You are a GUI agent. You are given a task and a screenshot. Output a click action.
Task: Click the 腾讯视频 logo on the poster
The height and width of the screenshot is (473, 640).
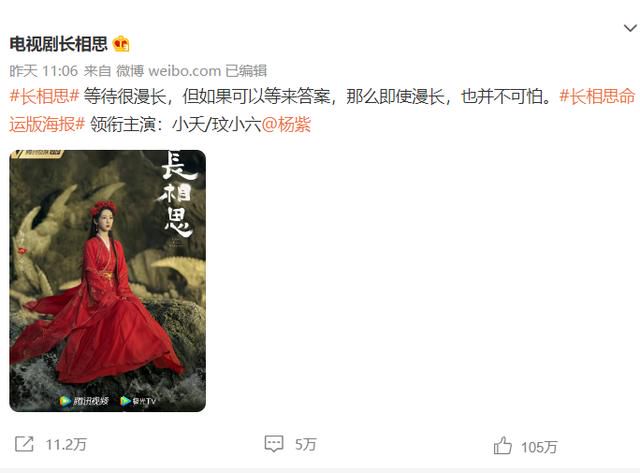(84, 401)
